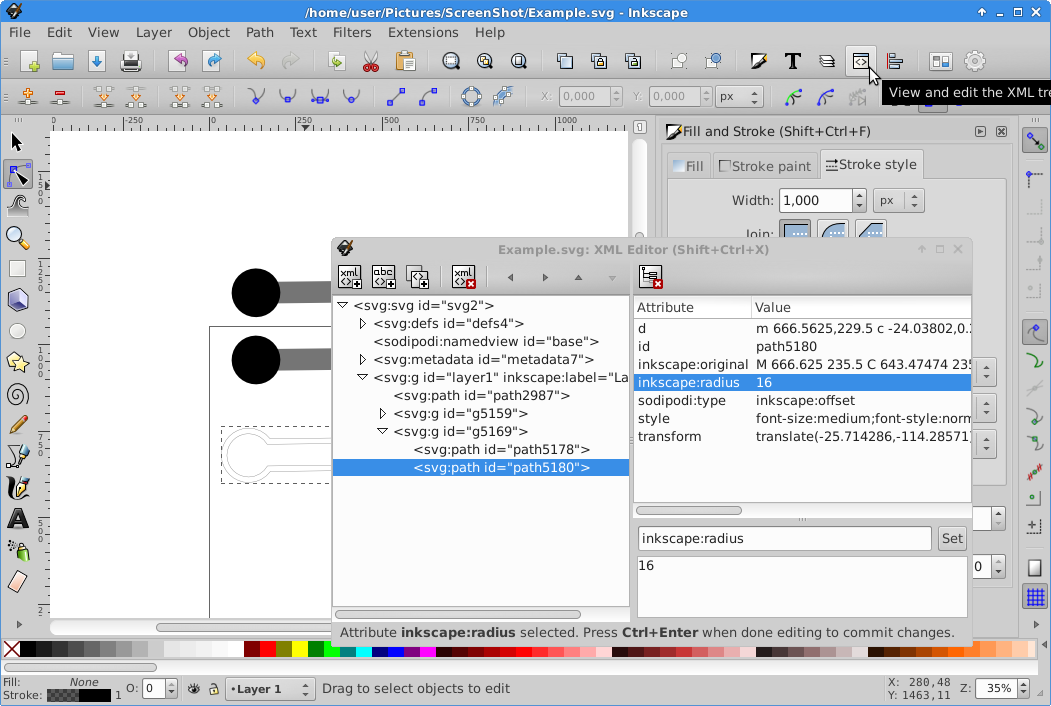Collapse the svg:g id="layer1" node
Image resolution: width=1051 pixels, height=706 pixels.
363,377
